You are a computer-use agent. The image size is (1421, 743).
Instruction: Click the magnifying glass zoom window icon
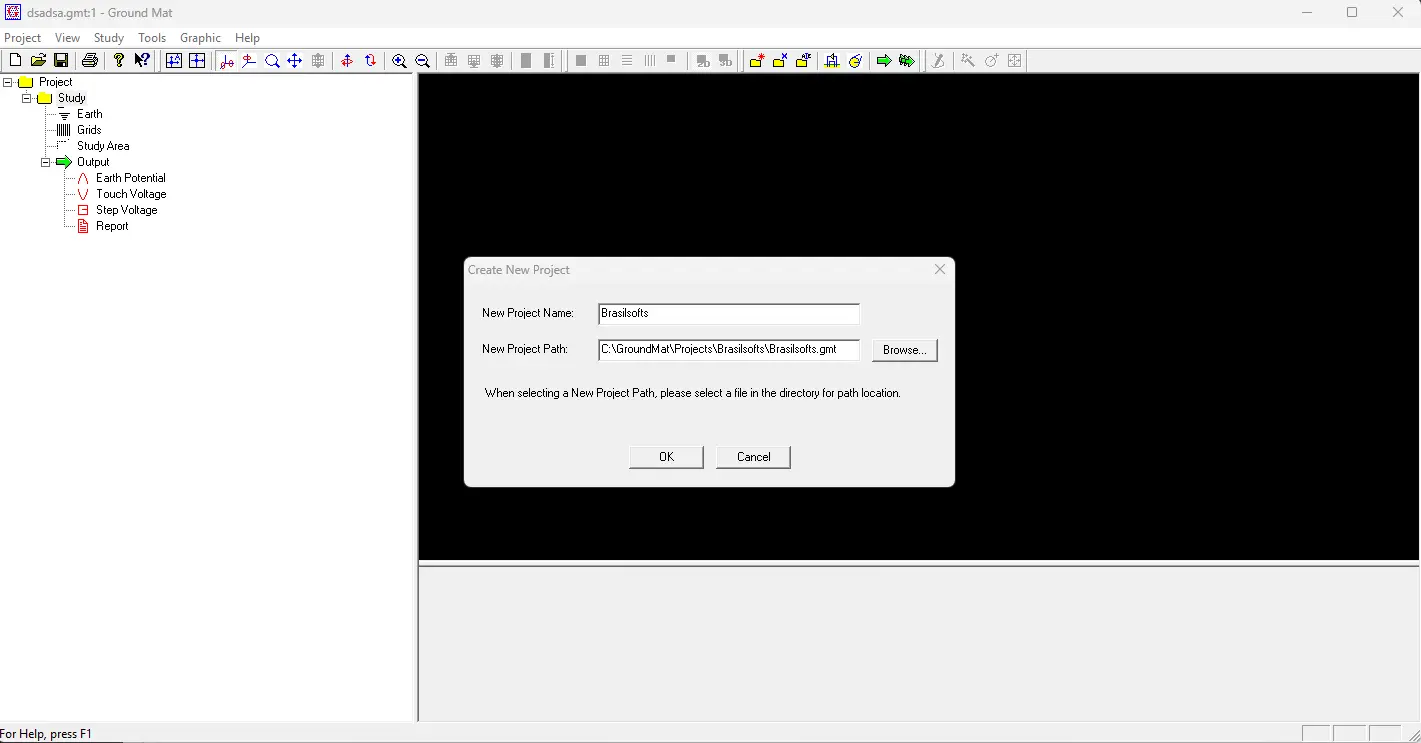pyautogui.click(x=272, y=61)
